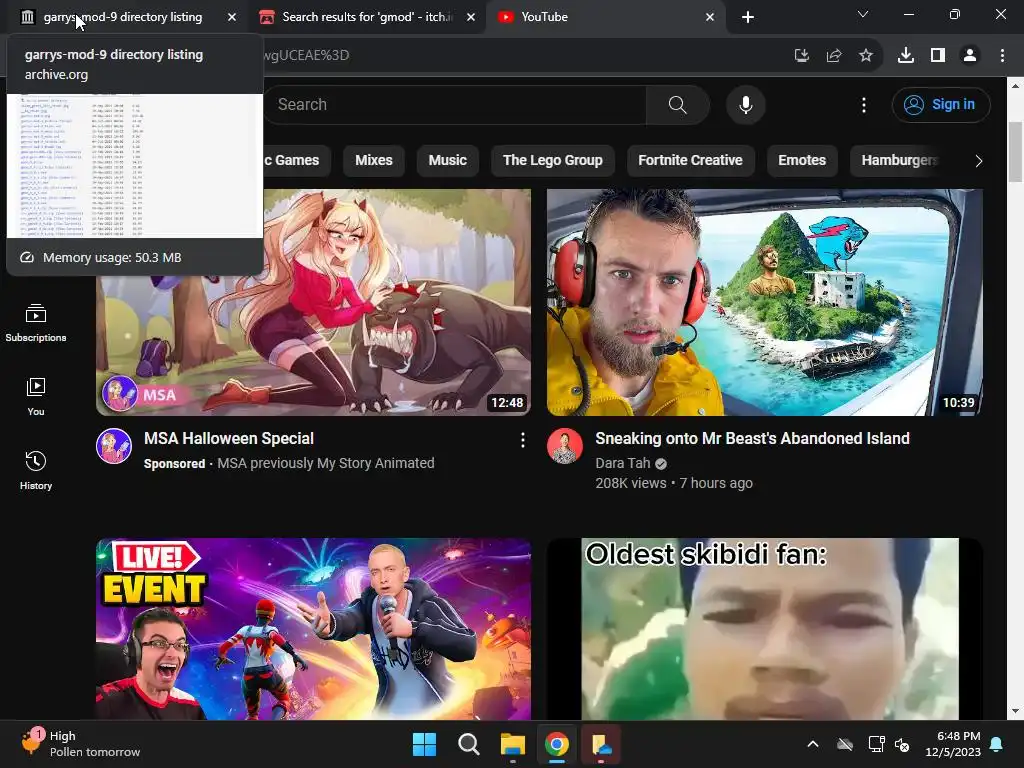1024x768 pixels.
Task: Open the notifications bell icon
Action: (x=997, y=744)
